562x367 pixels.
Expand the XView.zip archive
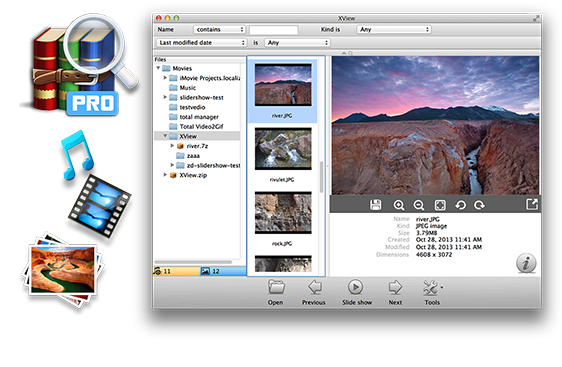pos(165,175)
